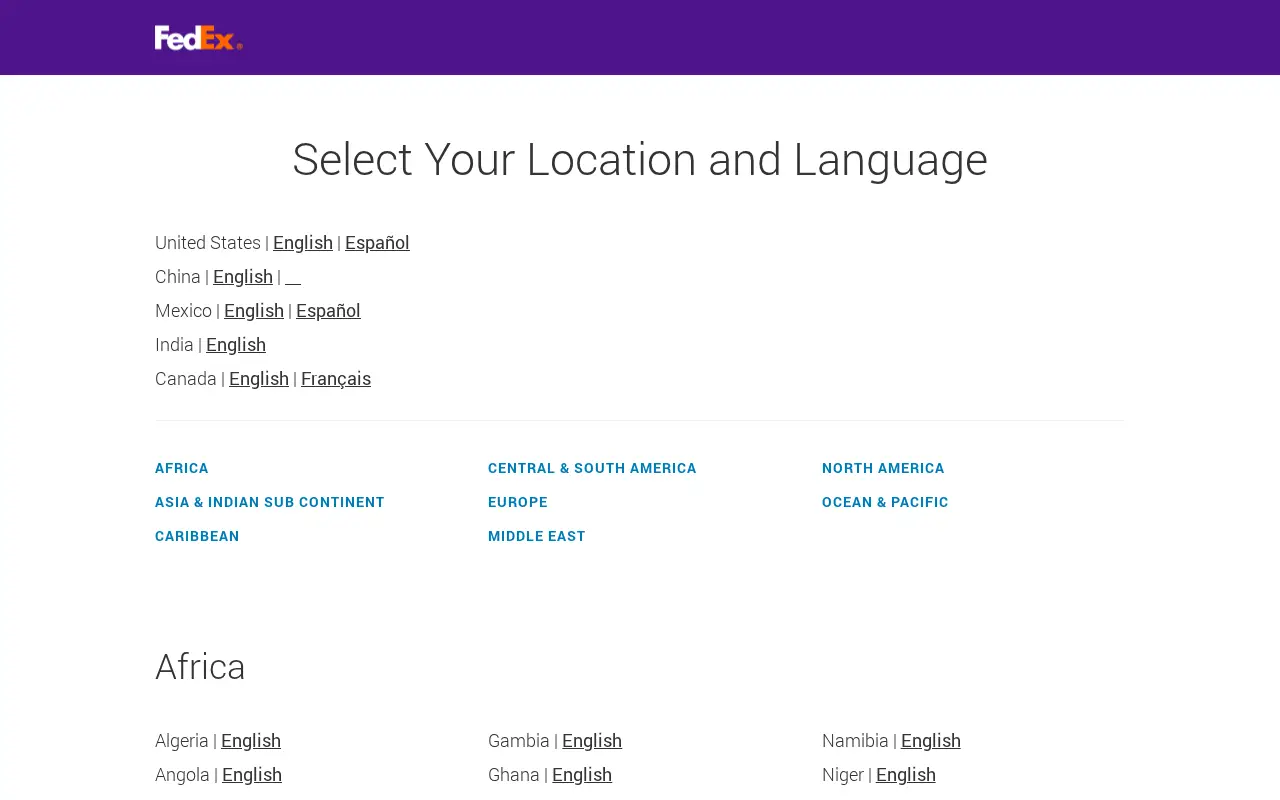Choose English for Angola
The height and width of the screenshot is (800, 1280).
click(x=252, y=774)
